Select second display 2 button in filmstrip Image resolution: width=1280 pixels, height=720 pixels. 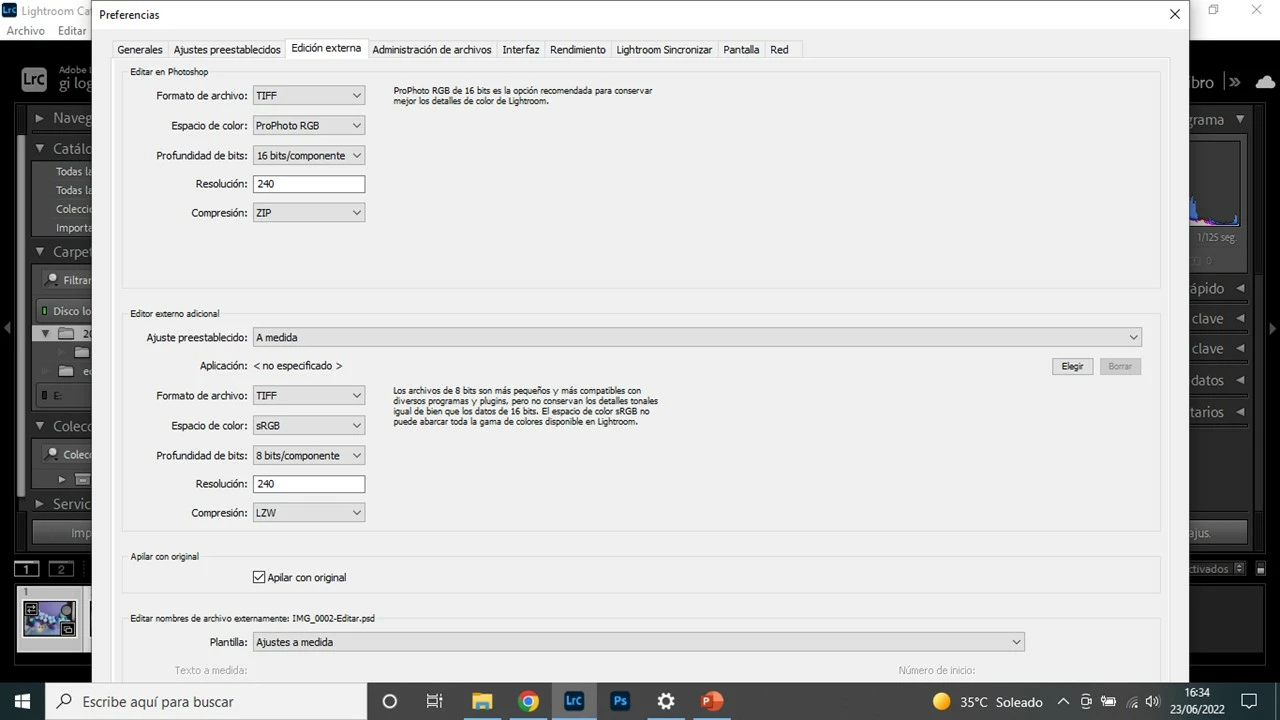point(61,569)
